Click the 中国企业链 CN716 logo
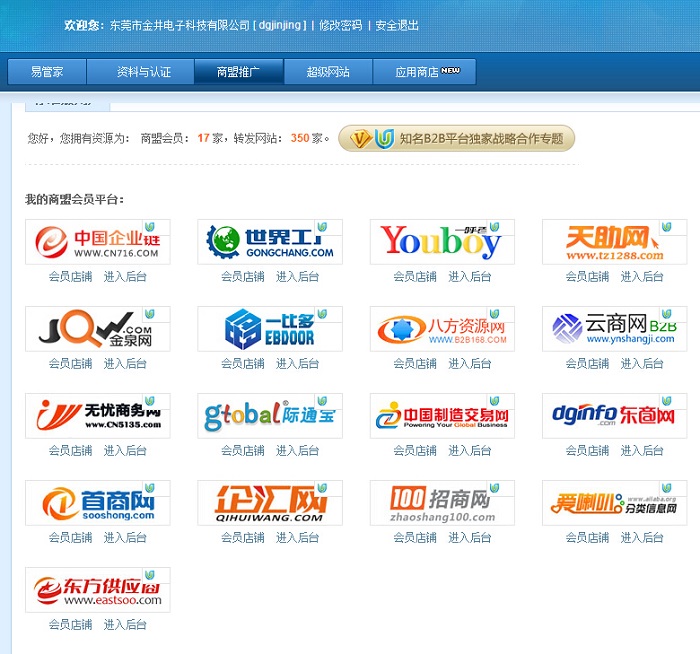Screen dimensions: 700x654 coord(97,242)
